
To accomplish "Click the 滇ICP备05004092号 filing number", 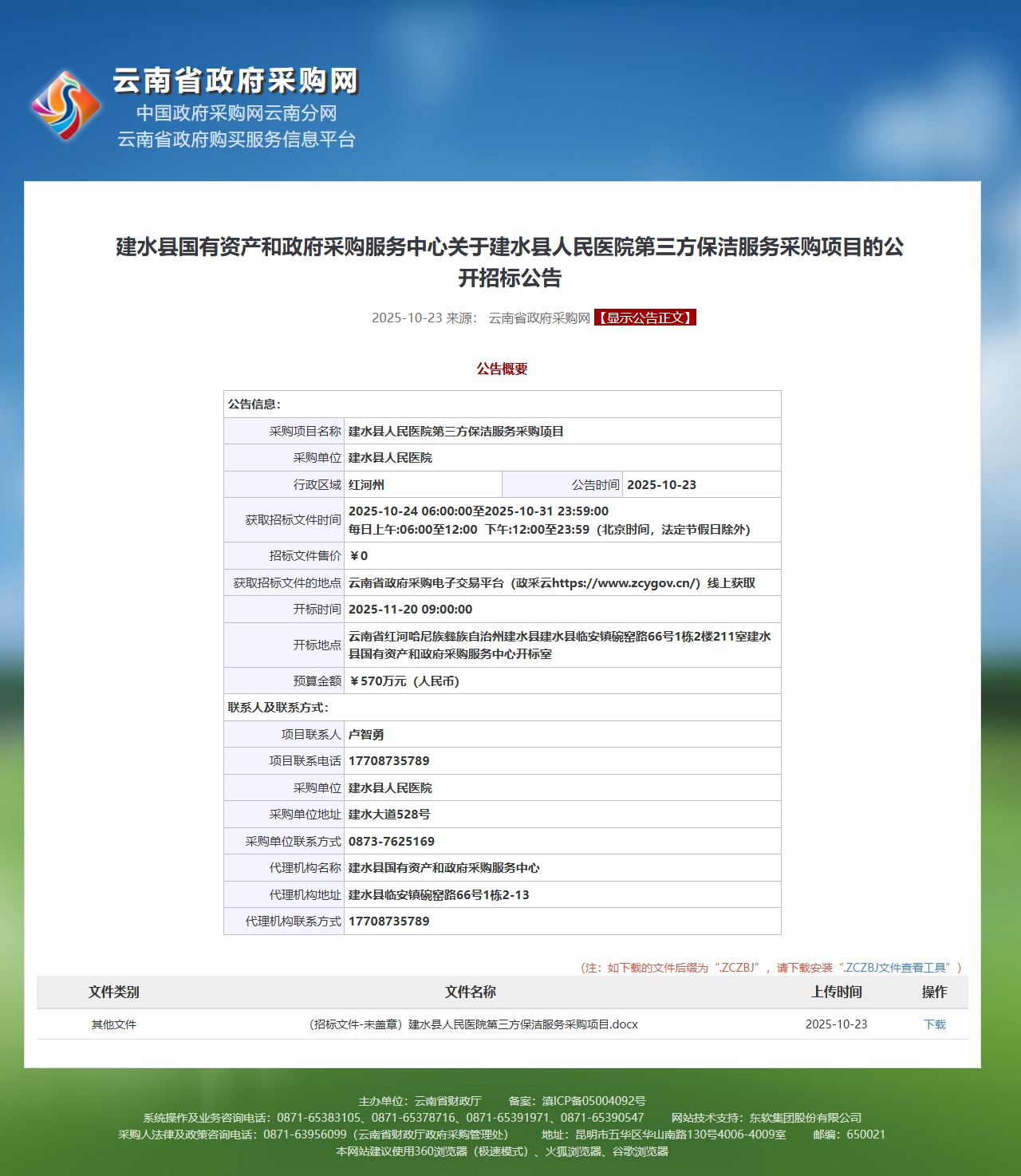I will pyautogui.click(x=593, y=1101).
